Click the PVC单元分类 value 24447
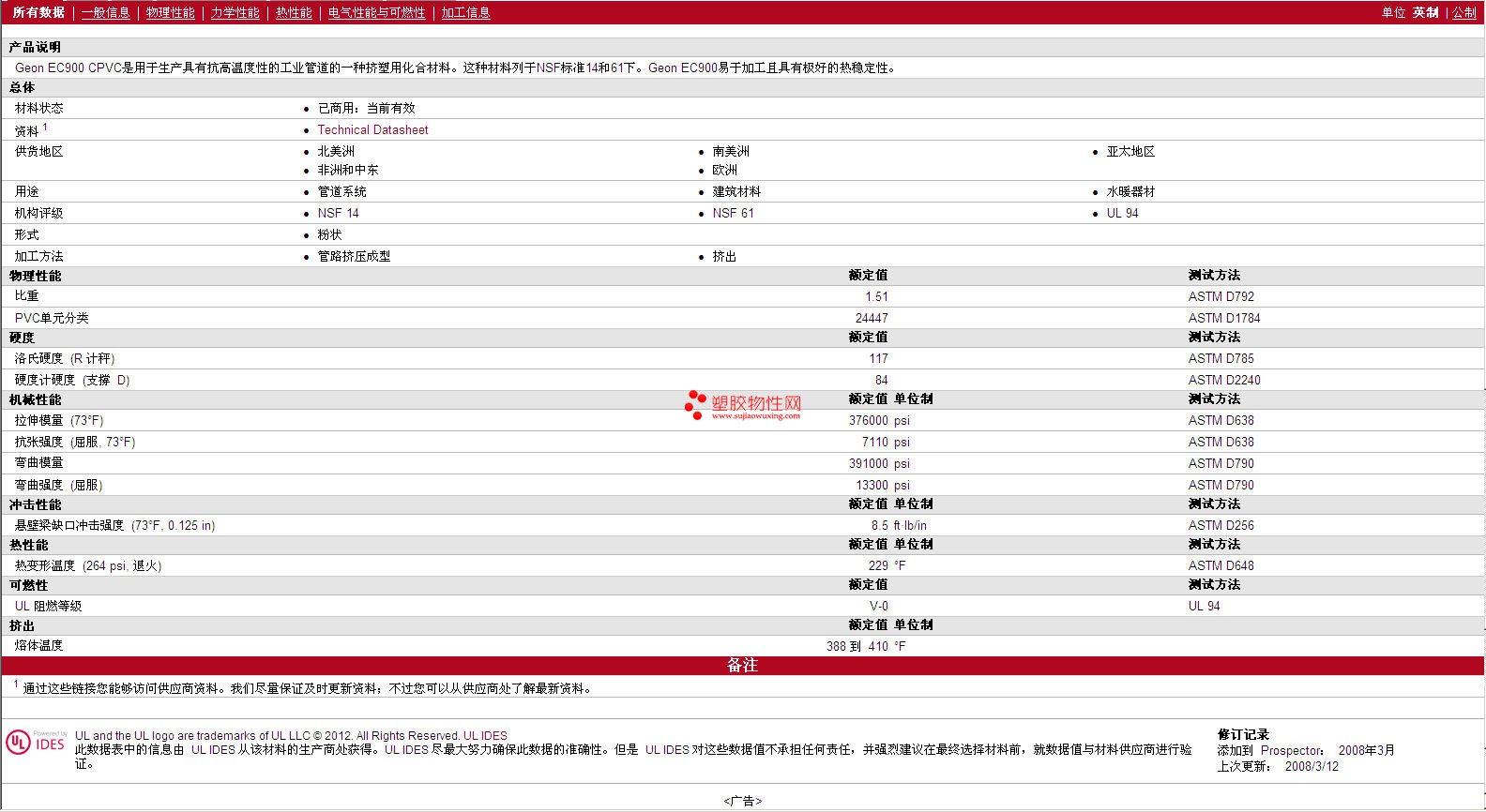Screen dimensions: 1486x812 click(x=872, y=319)
